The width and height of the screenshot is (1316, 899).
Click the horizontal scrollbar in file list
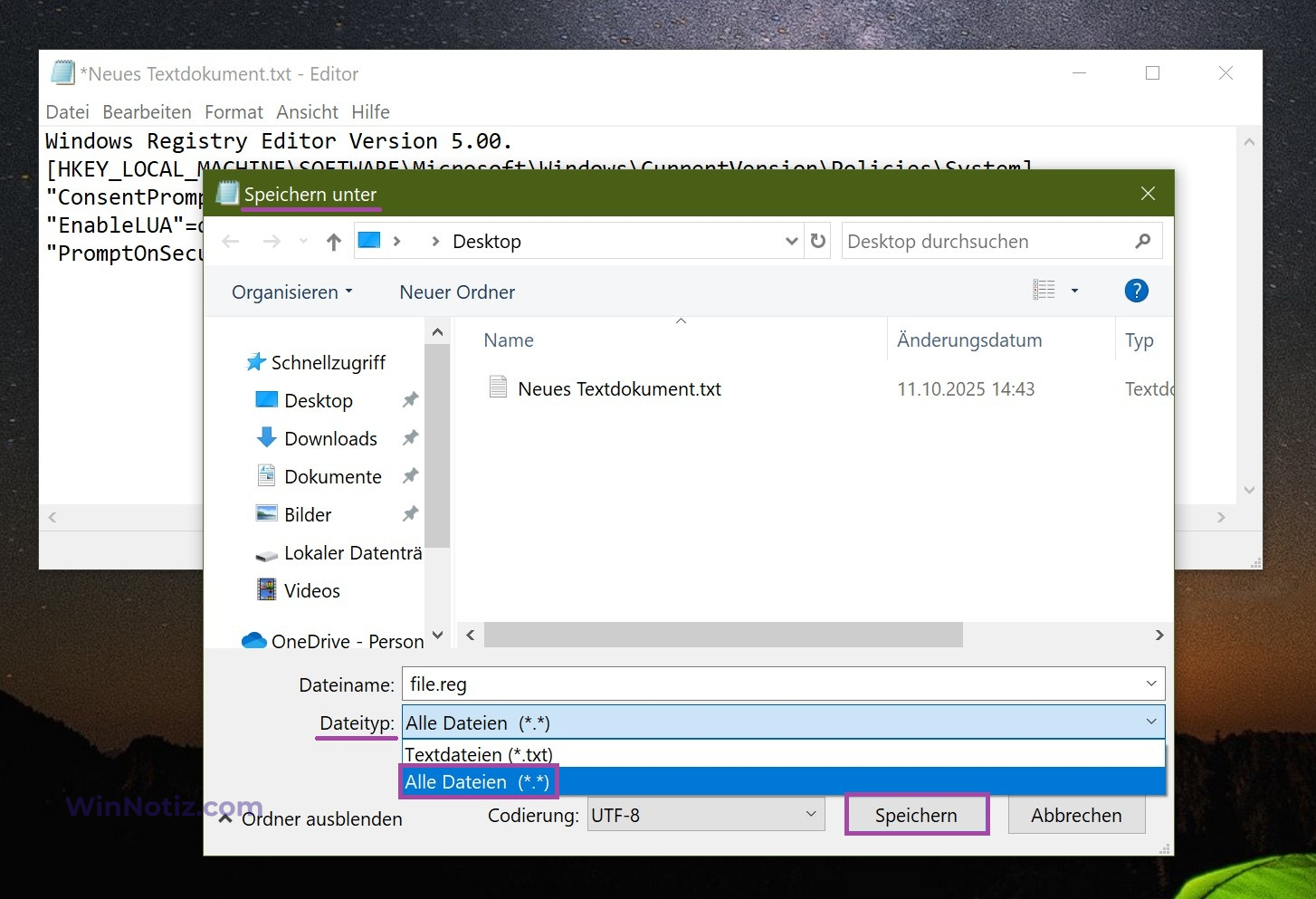coord(722,636)
